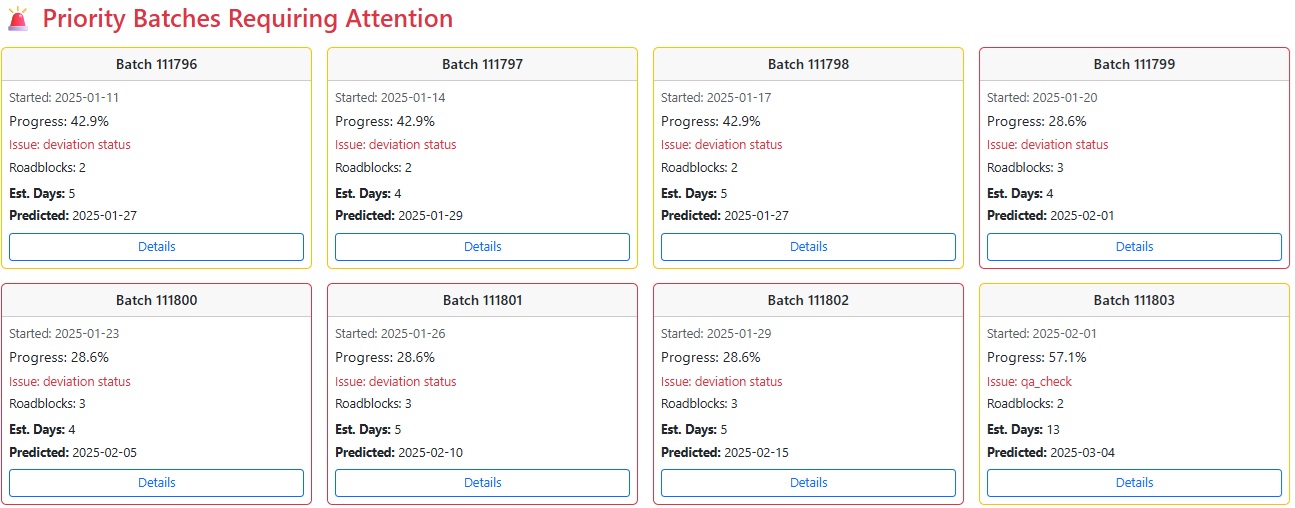View Details of Batch 111798
The image size is (1295, 508).
pos(808,247)
